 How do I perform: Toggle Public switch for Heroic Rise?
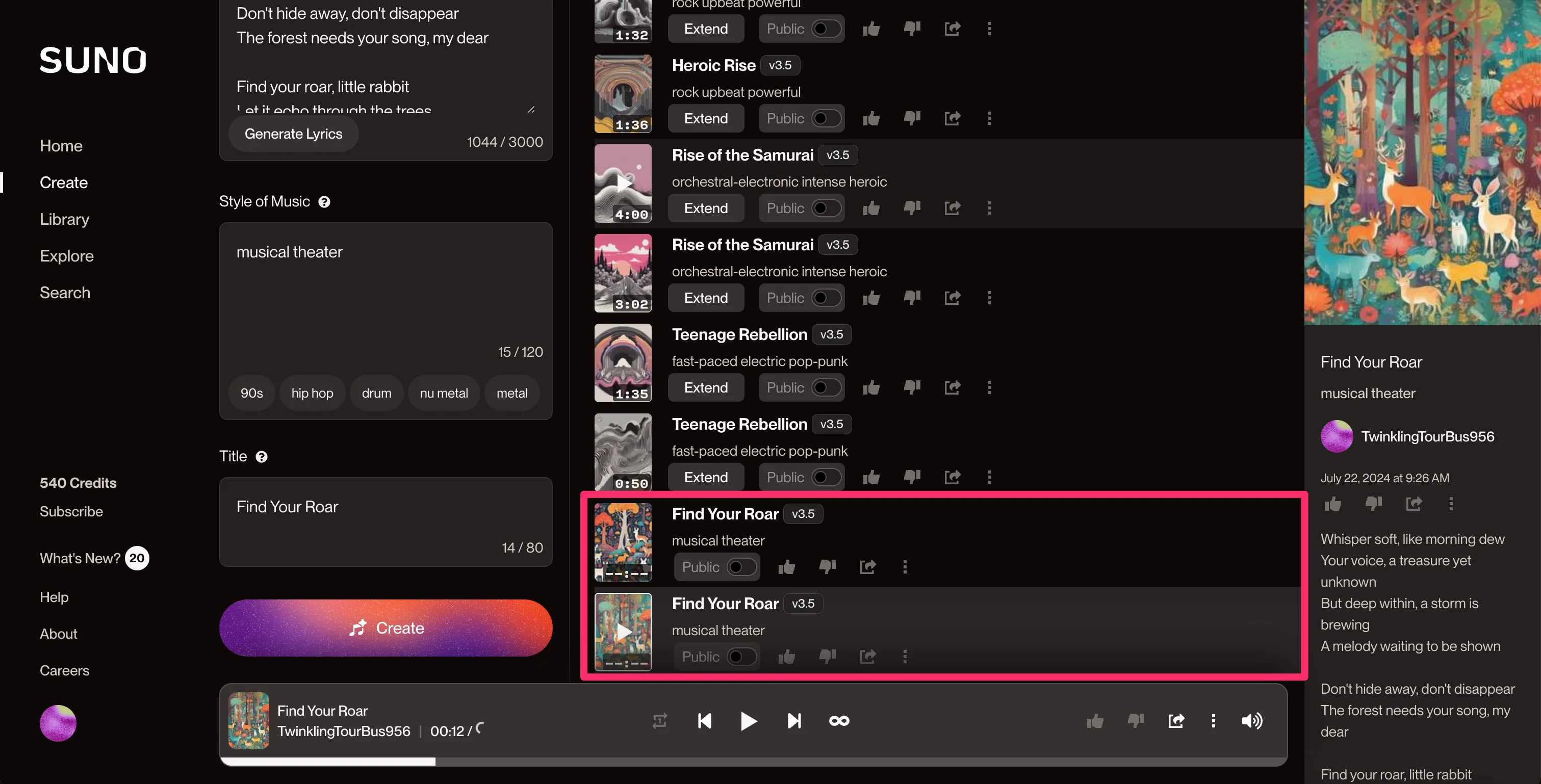[826, 118]
